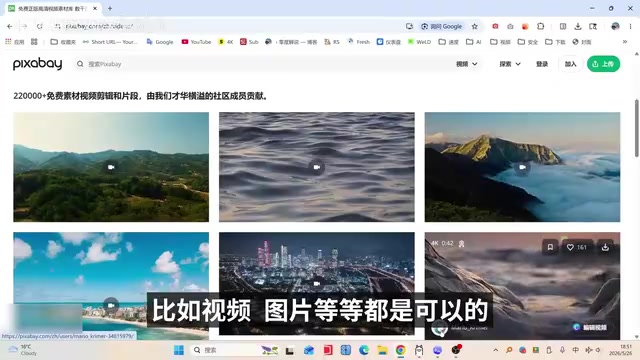640x360 pixels.
Task: Open a new browser tab
Action: 110,8
